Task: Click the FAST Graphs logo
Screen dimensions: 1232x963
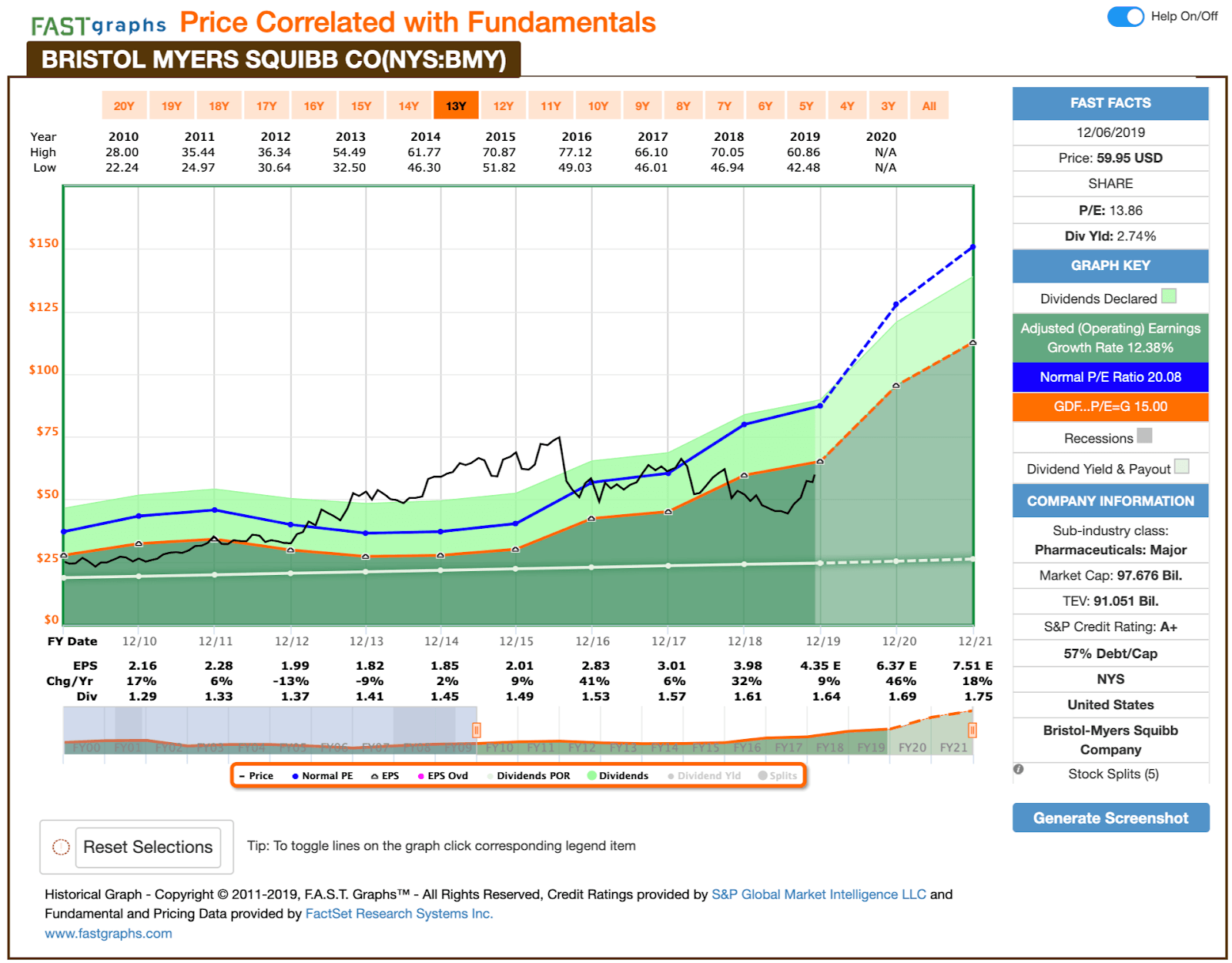Action: tap(99, 25)
